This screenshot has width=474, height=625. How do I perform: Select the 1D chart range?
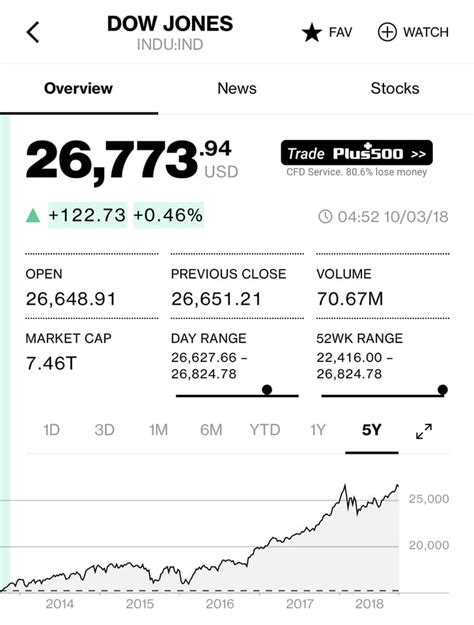pos(51,430)
